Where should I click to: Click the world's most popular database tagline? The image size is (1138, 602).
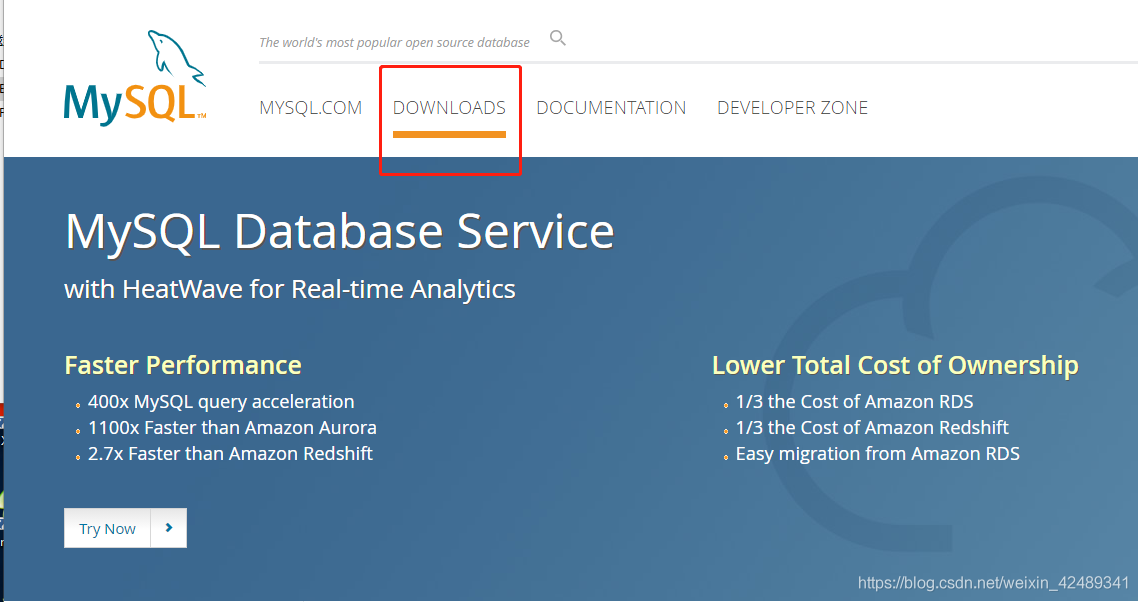pyautogui.click(x=394, y=42)
